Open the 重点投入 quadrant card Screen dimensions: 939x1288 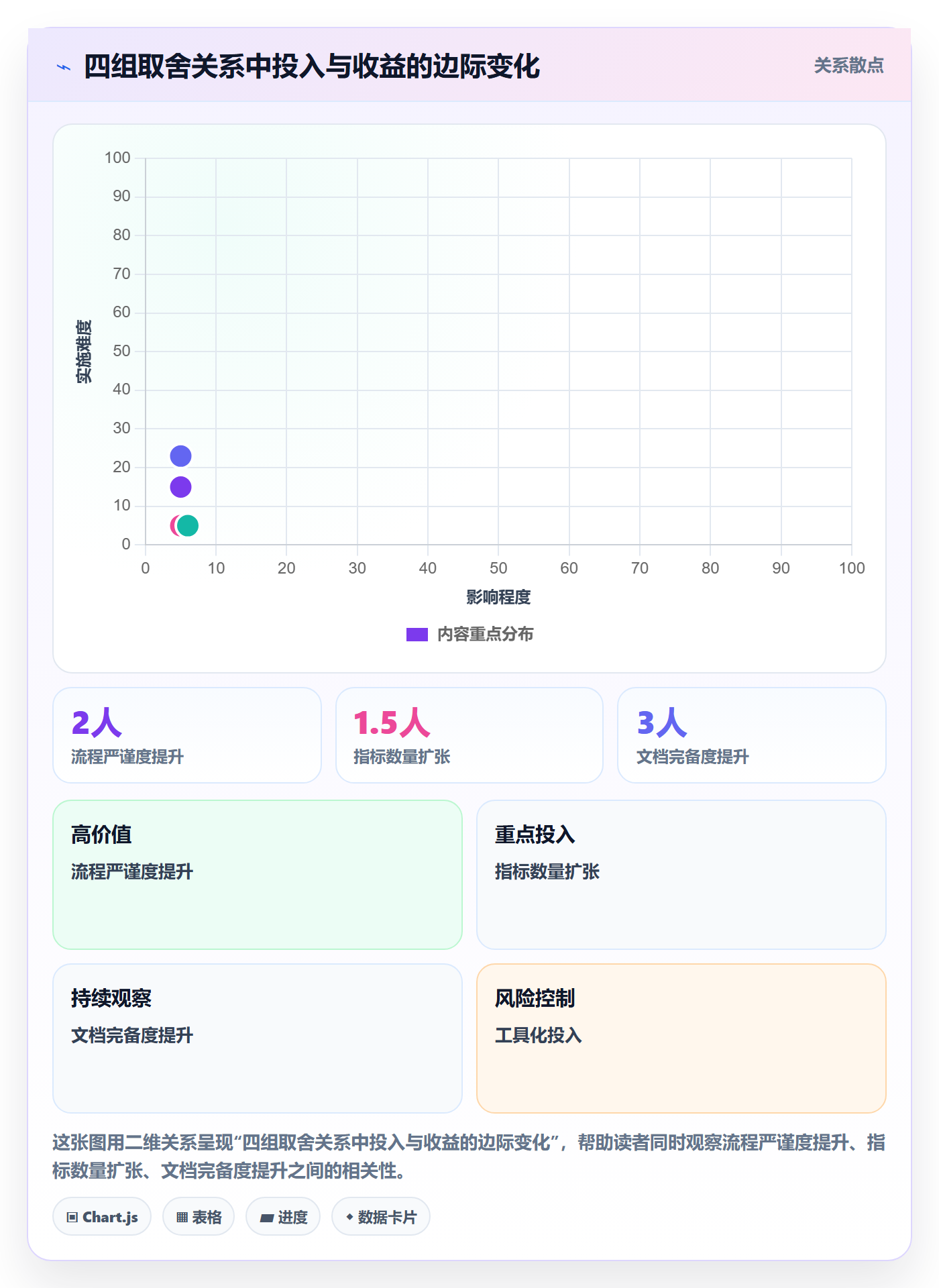681,875
